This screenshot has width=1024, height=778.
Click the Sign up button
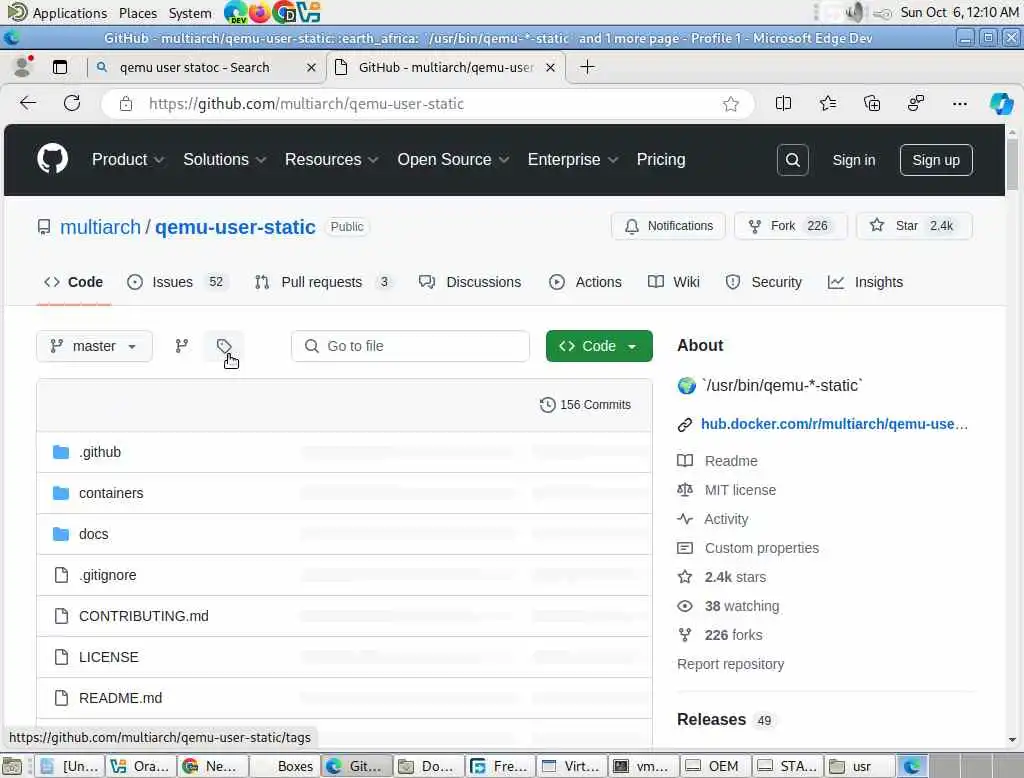pyautogui.click(x=936, y=160)
